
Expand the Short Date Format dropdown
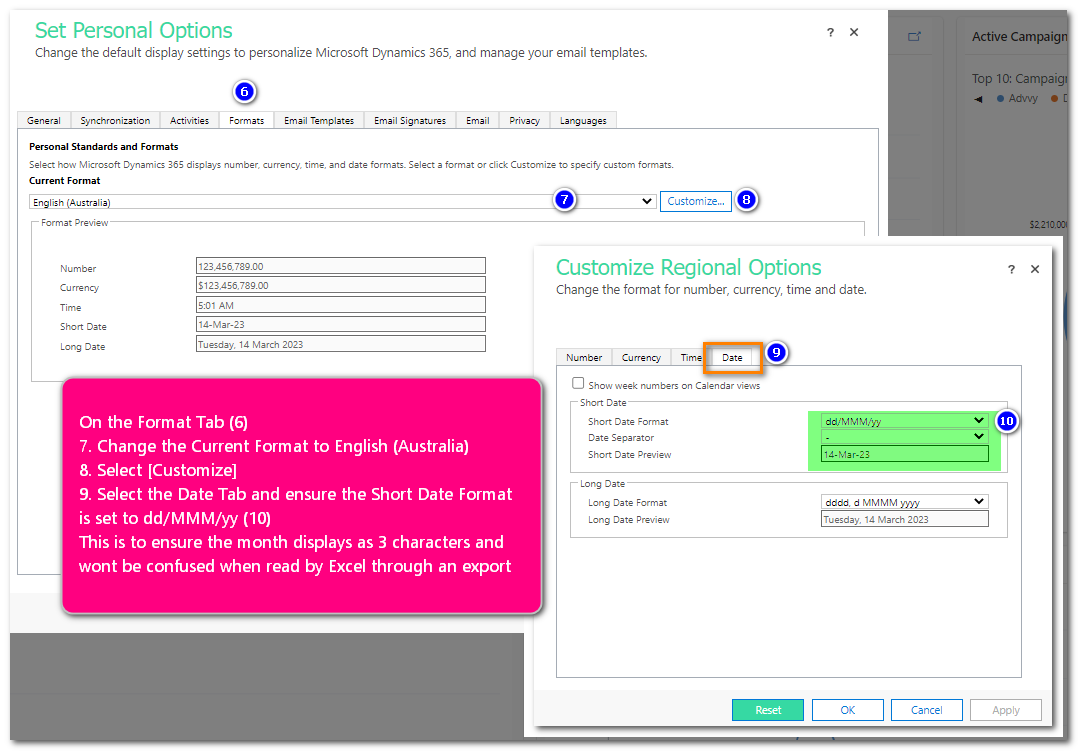pyautogui.click(x=904, y=421)
